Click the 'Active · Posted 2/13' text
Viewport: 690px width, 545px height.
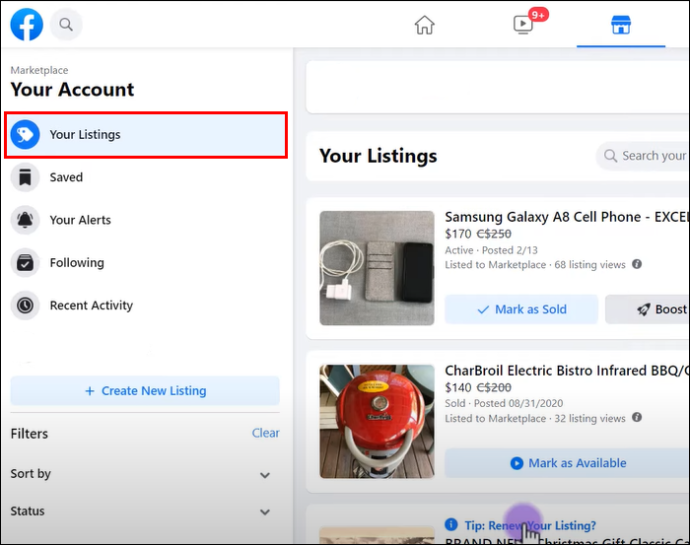point(492,250)
